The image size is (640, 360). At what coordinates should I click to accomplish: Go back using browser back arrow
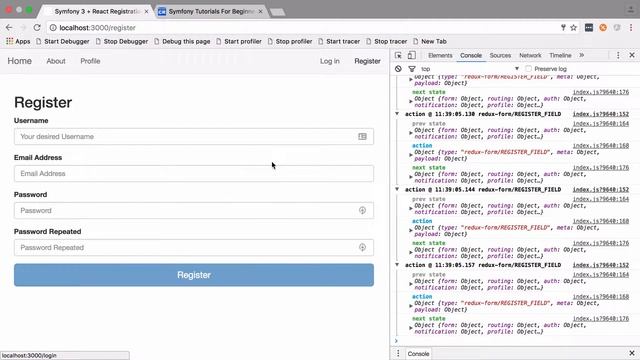9,27
